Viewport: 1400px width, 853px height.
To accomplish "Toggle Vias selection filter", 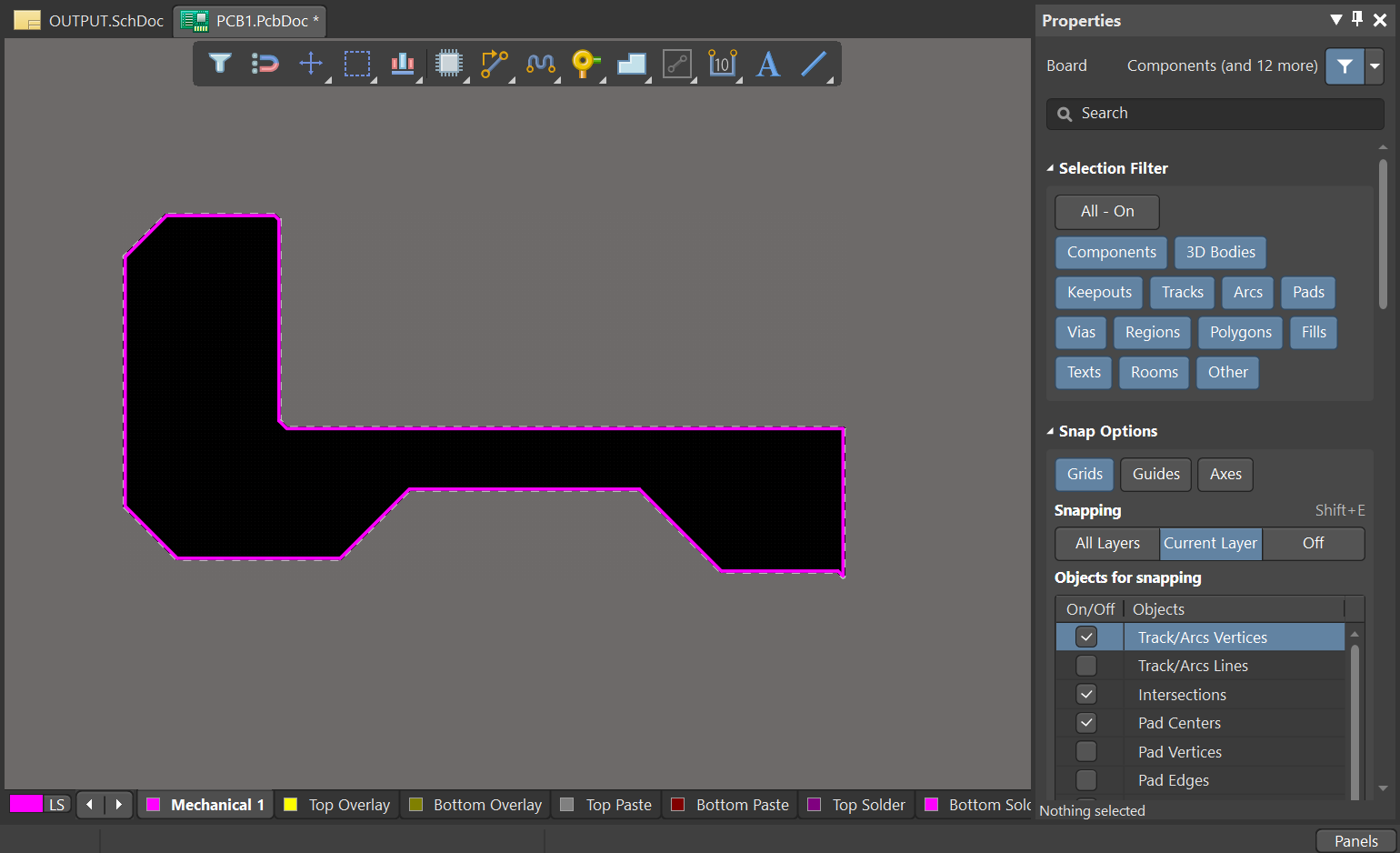I will click(x=1081, y=333).
